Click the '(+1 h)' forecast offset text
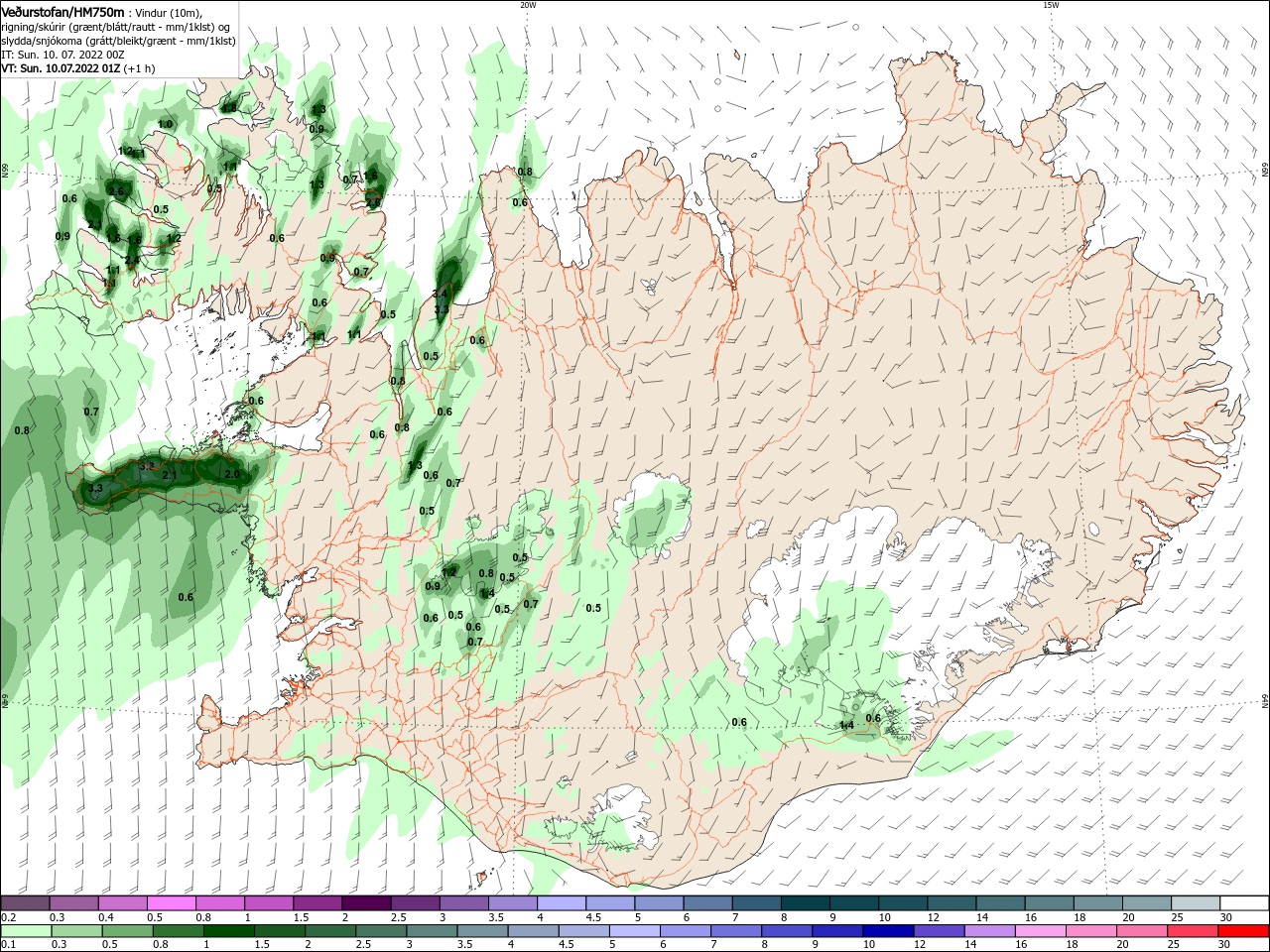1270x952 pixels. click(141, 69)
